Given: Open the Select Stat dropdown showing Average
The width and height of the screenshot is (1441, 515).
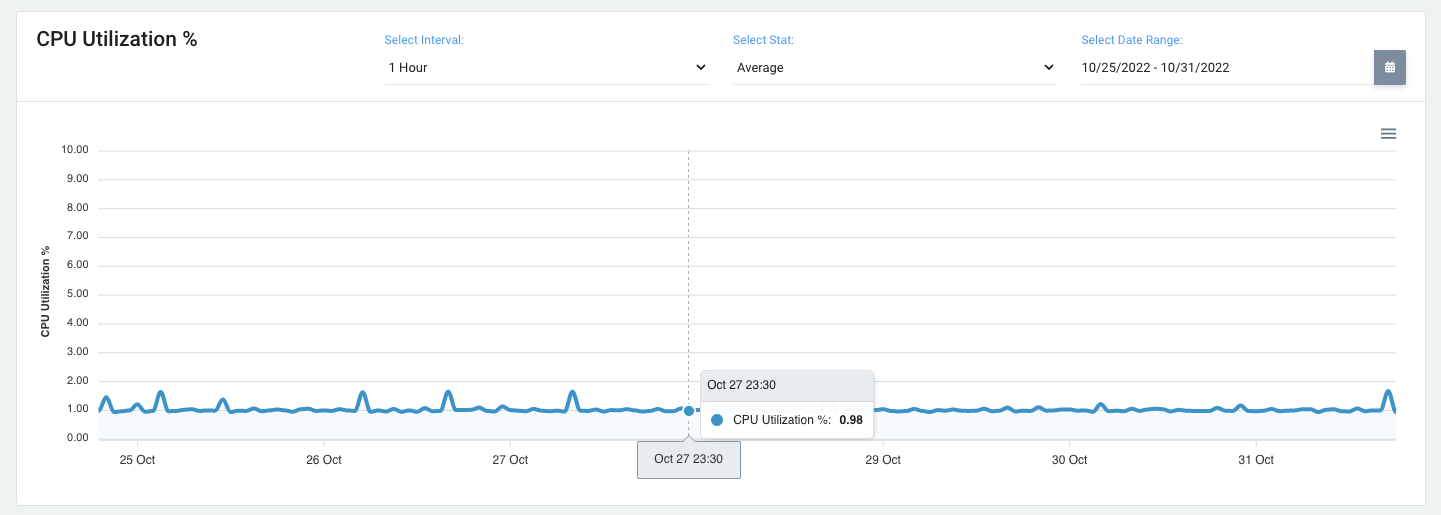Looking at the screenshot, I should click(895, 68).
